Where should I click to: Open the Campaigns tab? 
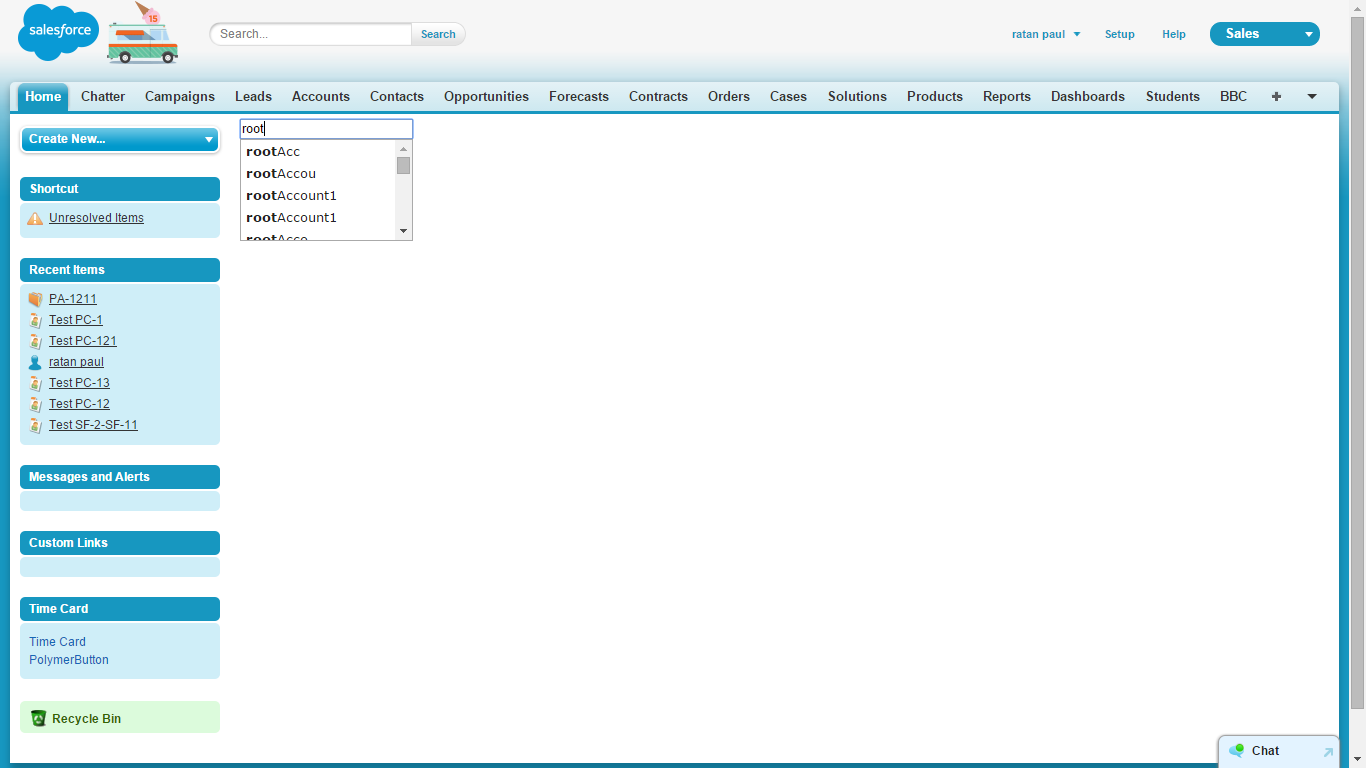(x=180, y=97)
